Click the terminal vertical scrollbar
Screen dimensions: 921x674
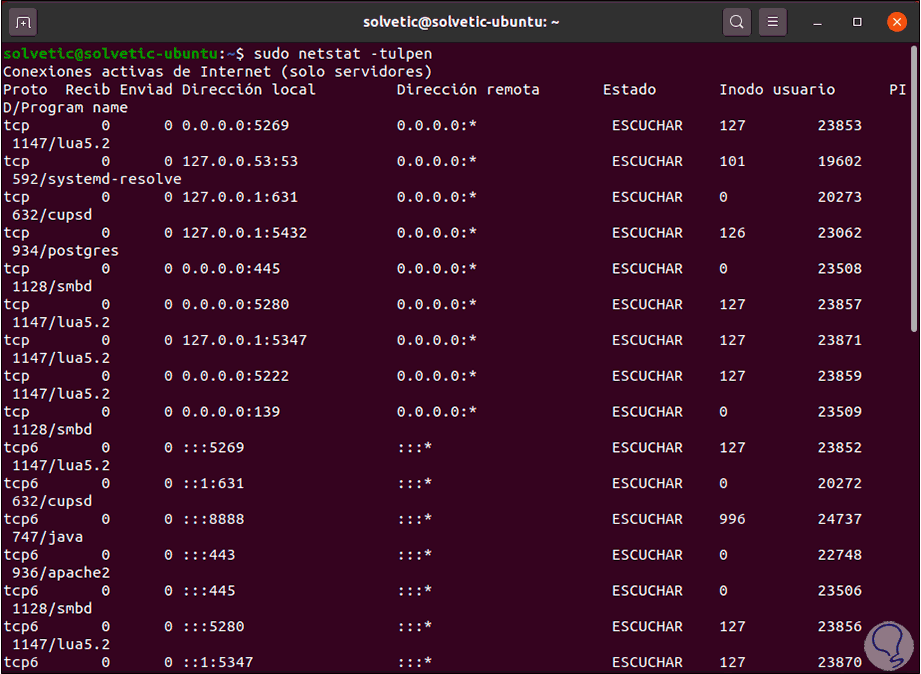[x=914, y=188]
